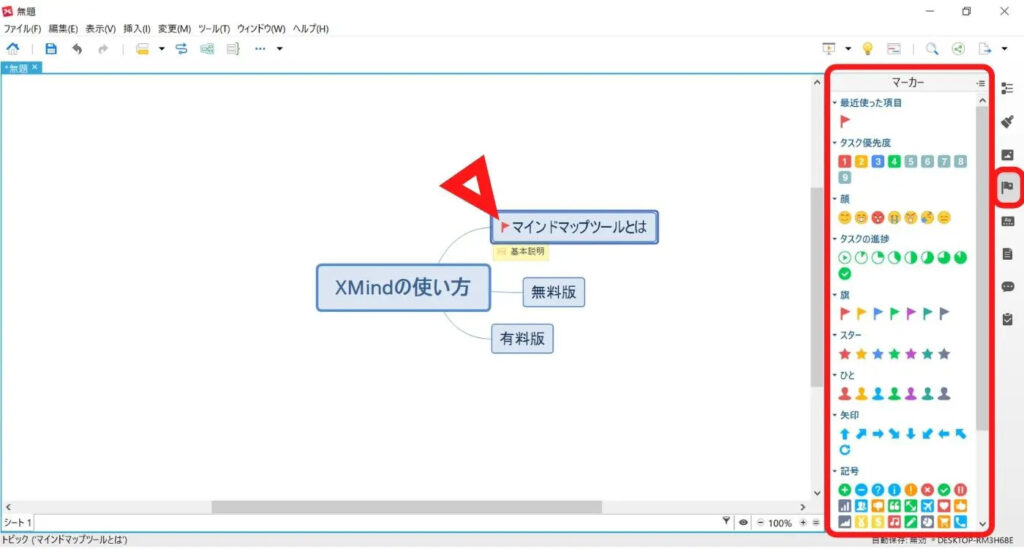Redo the last undone action
Image resolution: width=1024 pixels, height=549 pixels.
tap(103, 48)
